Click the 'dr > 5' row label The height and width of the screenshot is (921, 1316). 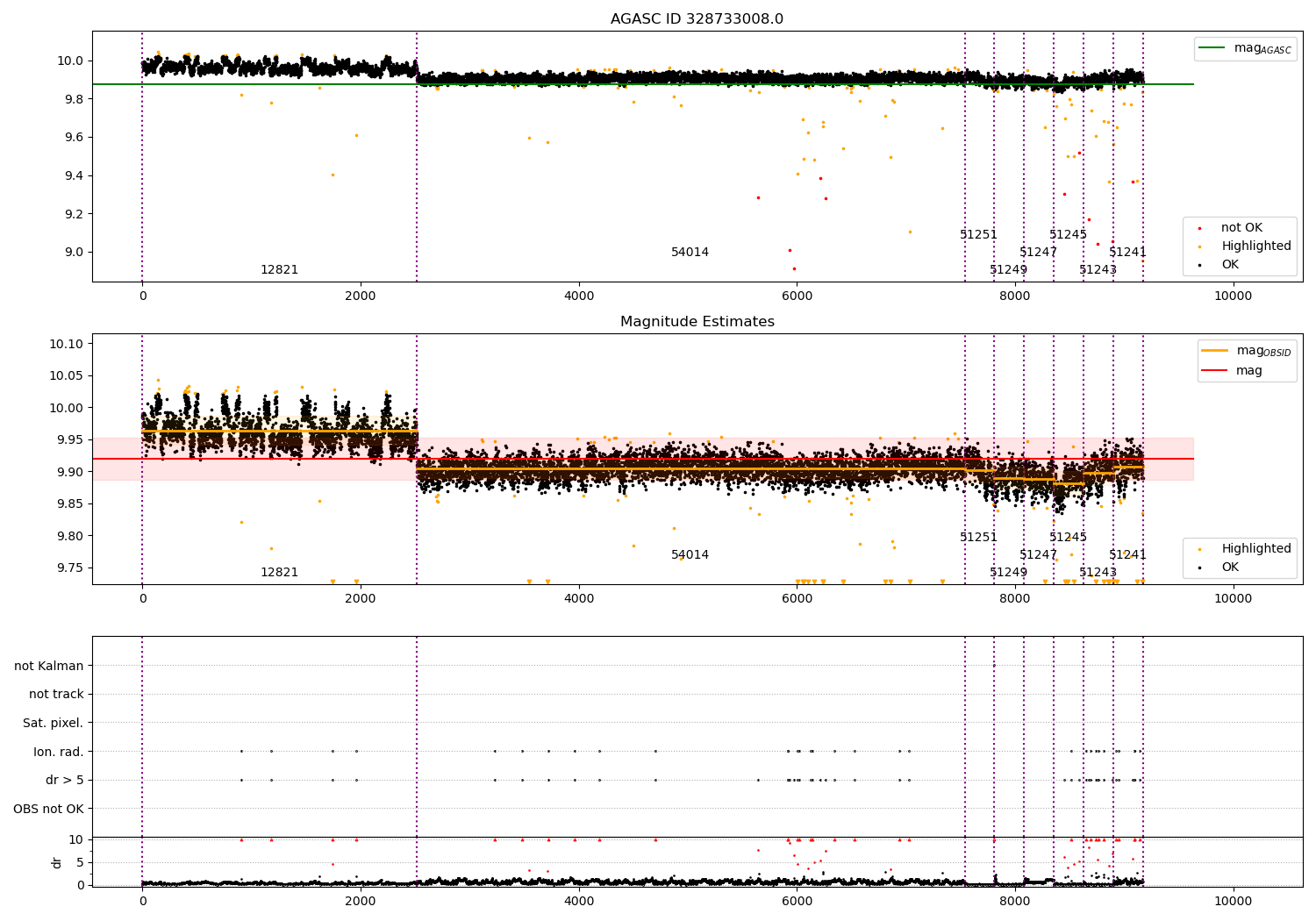pyautogui.click(x=65, y=781)
